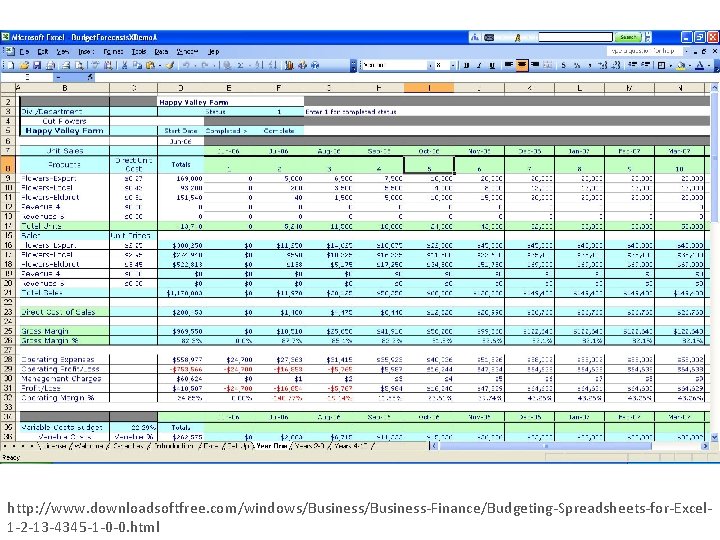Select the 'Cut Flowers' cell
This screenshot has width=720, height=540.
(x=64, y=121)
